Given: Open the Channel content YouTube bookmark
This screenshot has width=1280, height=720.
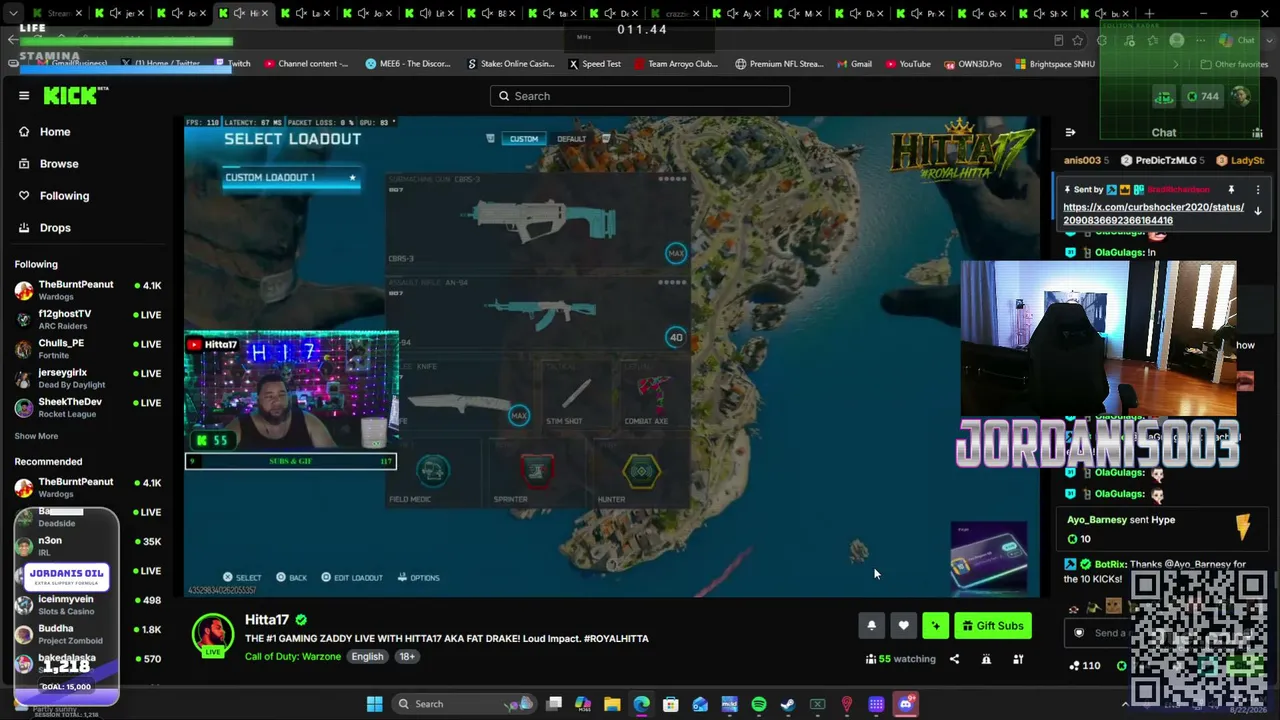Looking at the screenshot, I should point(306,64).
